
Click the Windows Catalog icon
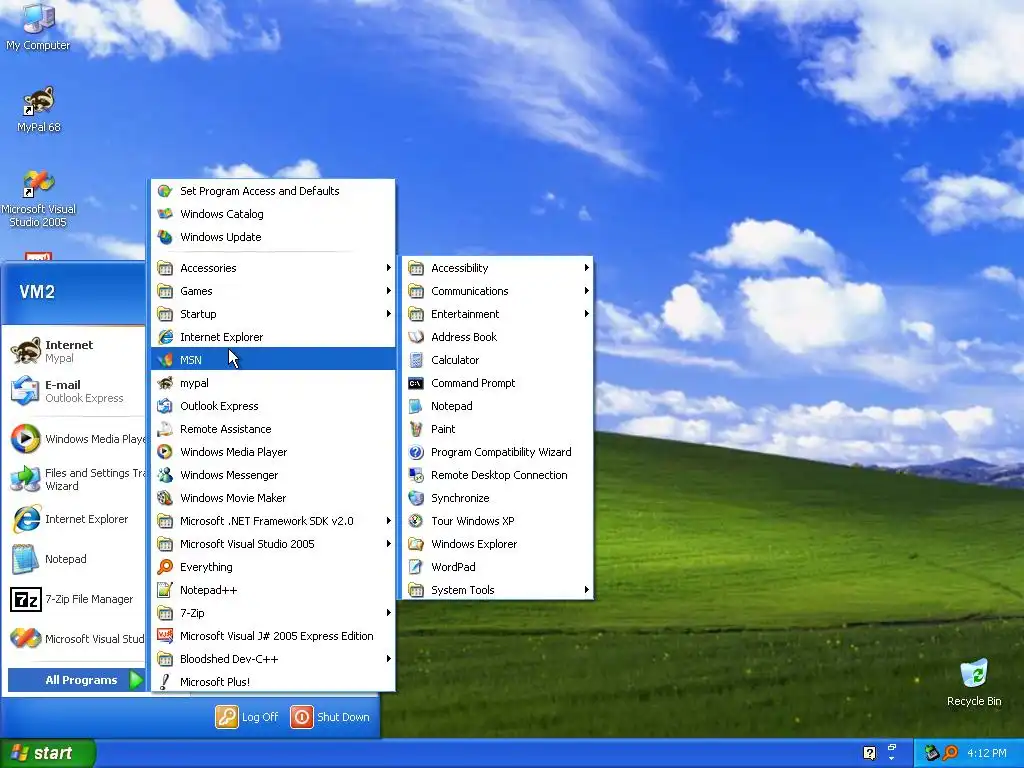165,214
